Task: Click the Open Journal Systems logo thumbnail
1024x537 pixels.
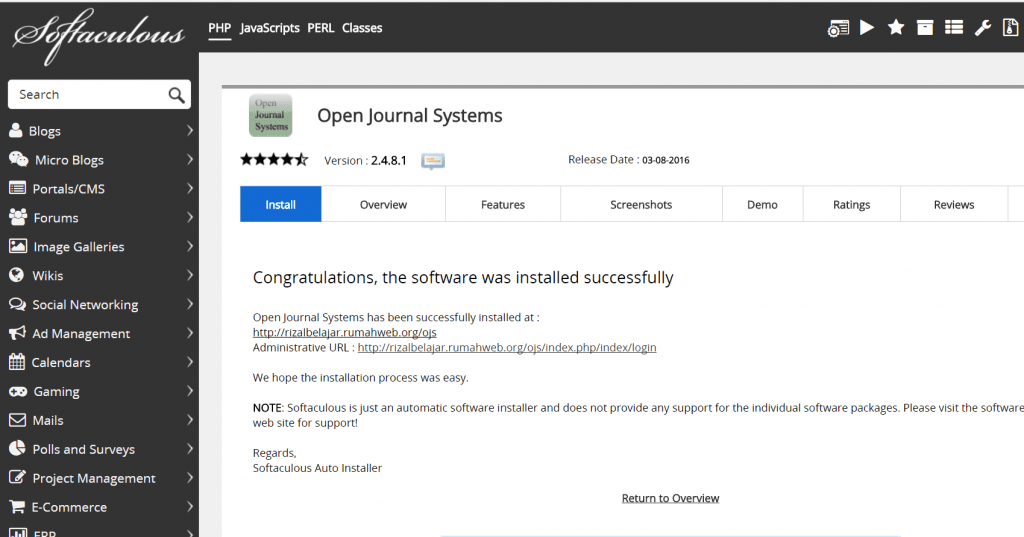Action: 270,116
